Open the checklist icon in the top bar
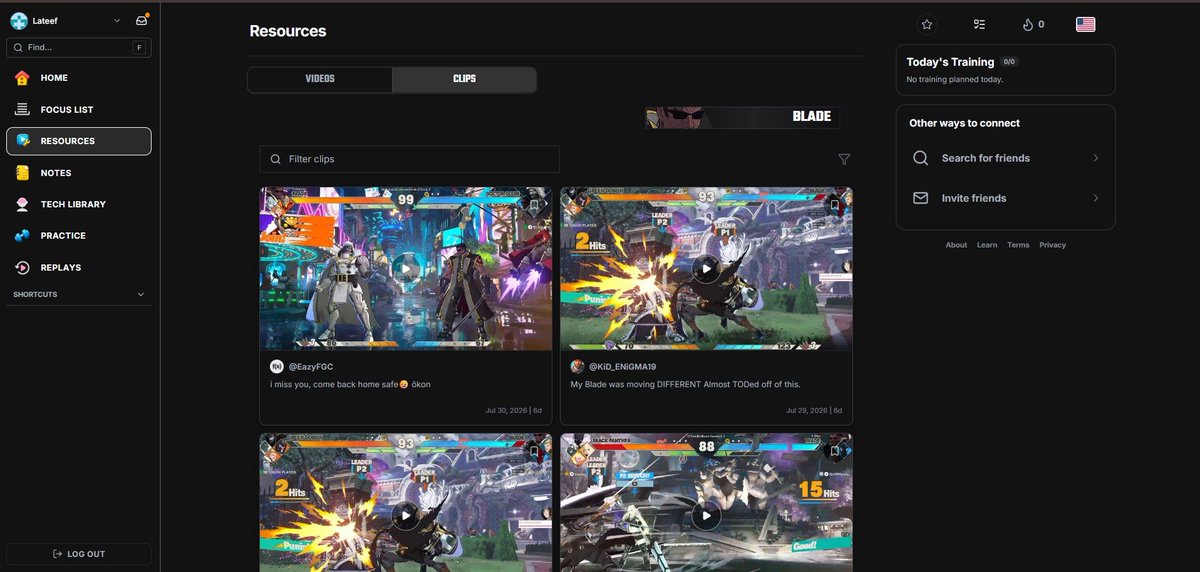Viewport: 1200px width, 572px height. point(979,24)
